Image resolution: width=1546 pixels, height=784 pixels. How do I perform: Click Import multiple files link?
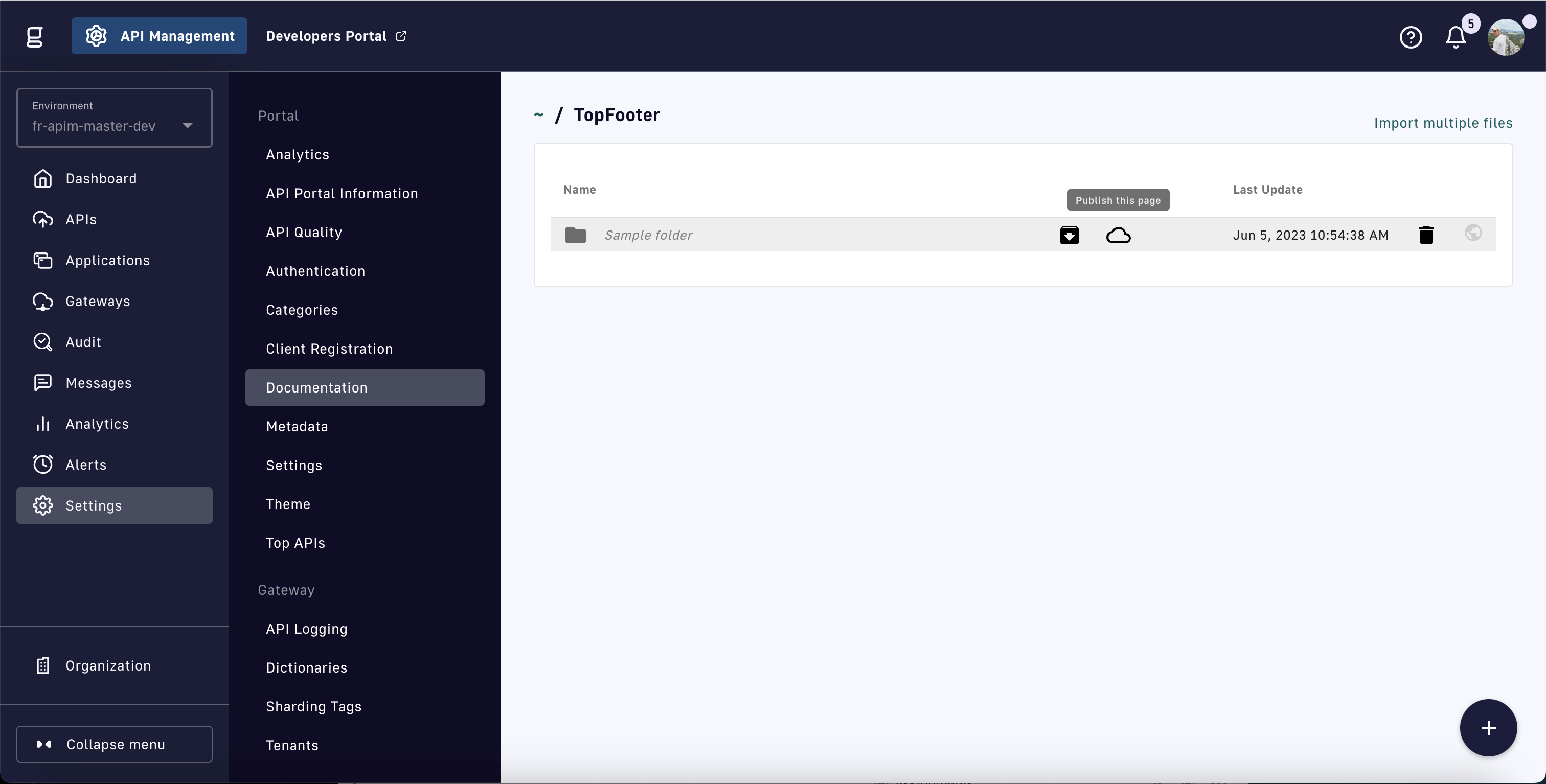click(x=1443, y=123)
